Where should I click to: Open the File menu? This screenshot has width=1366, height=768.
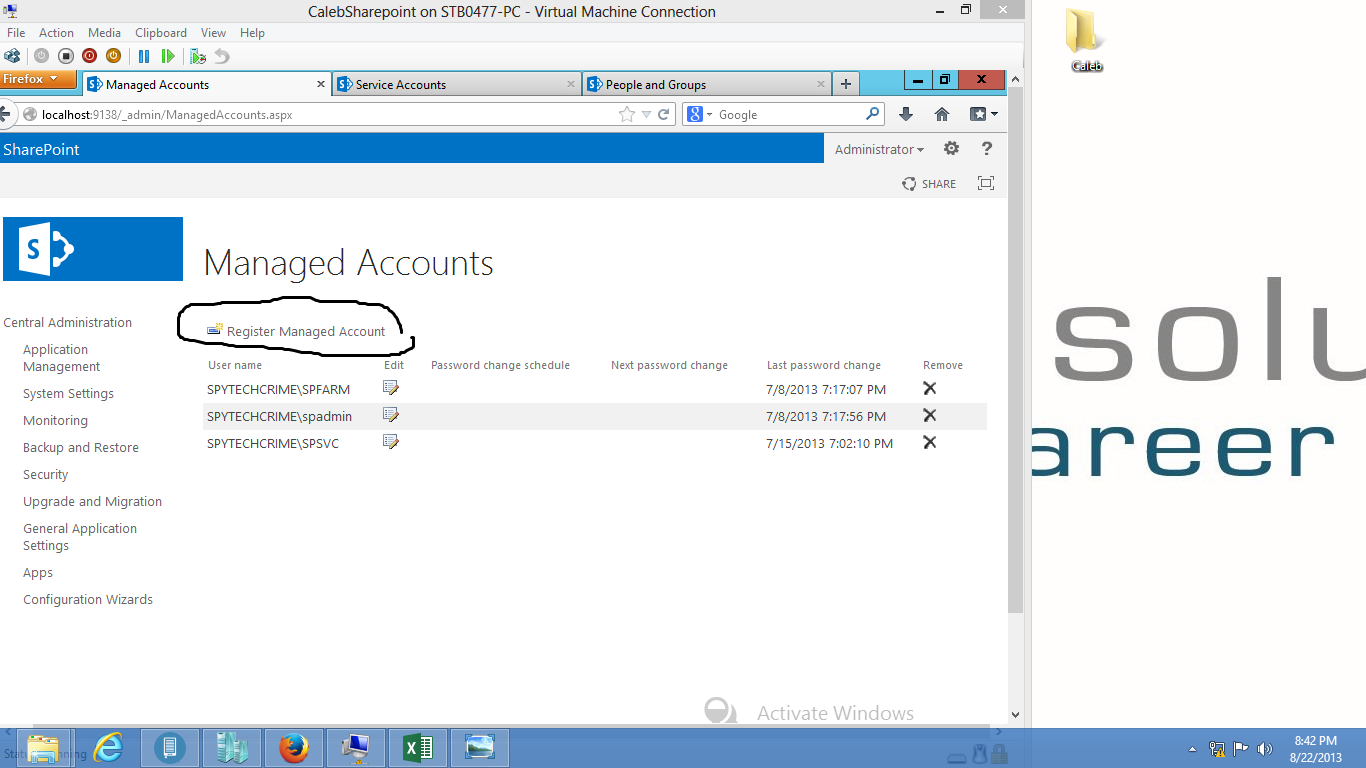coord(16,33)
